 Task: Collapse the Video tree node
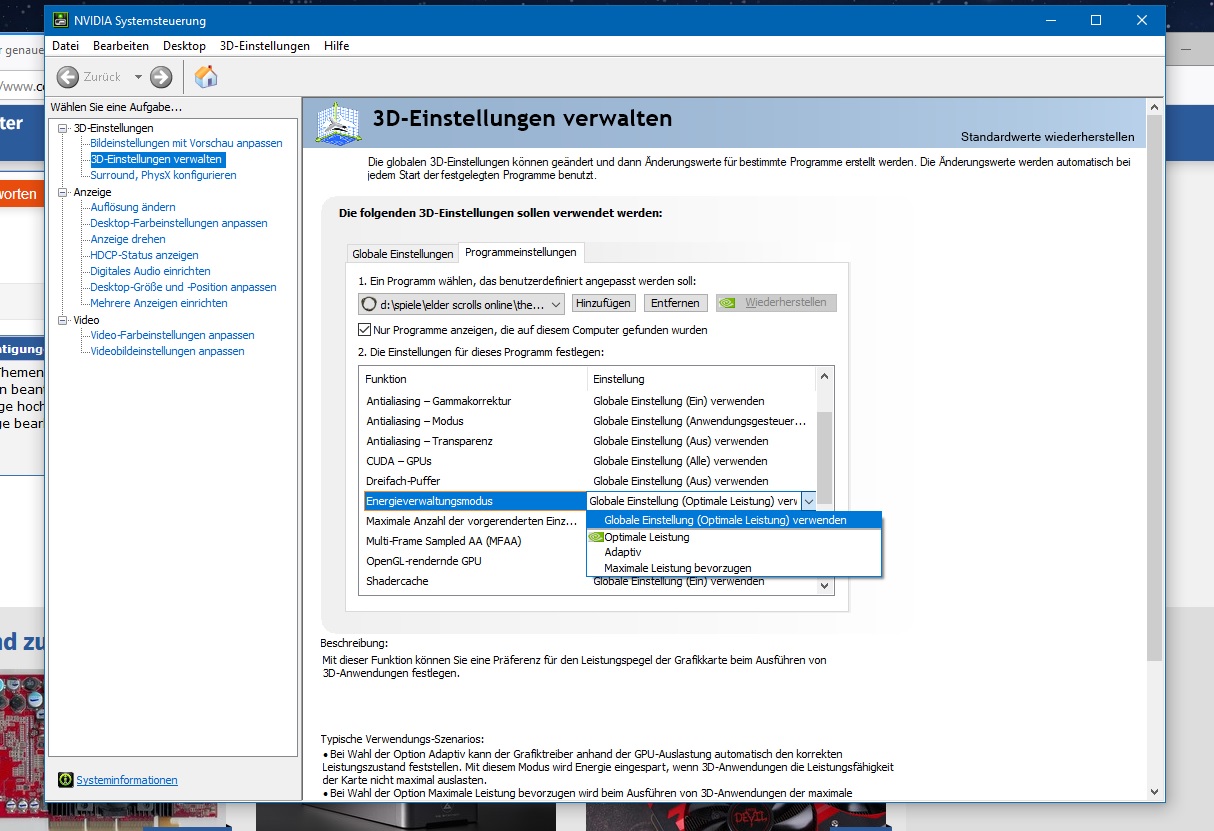tap(63, 320)
